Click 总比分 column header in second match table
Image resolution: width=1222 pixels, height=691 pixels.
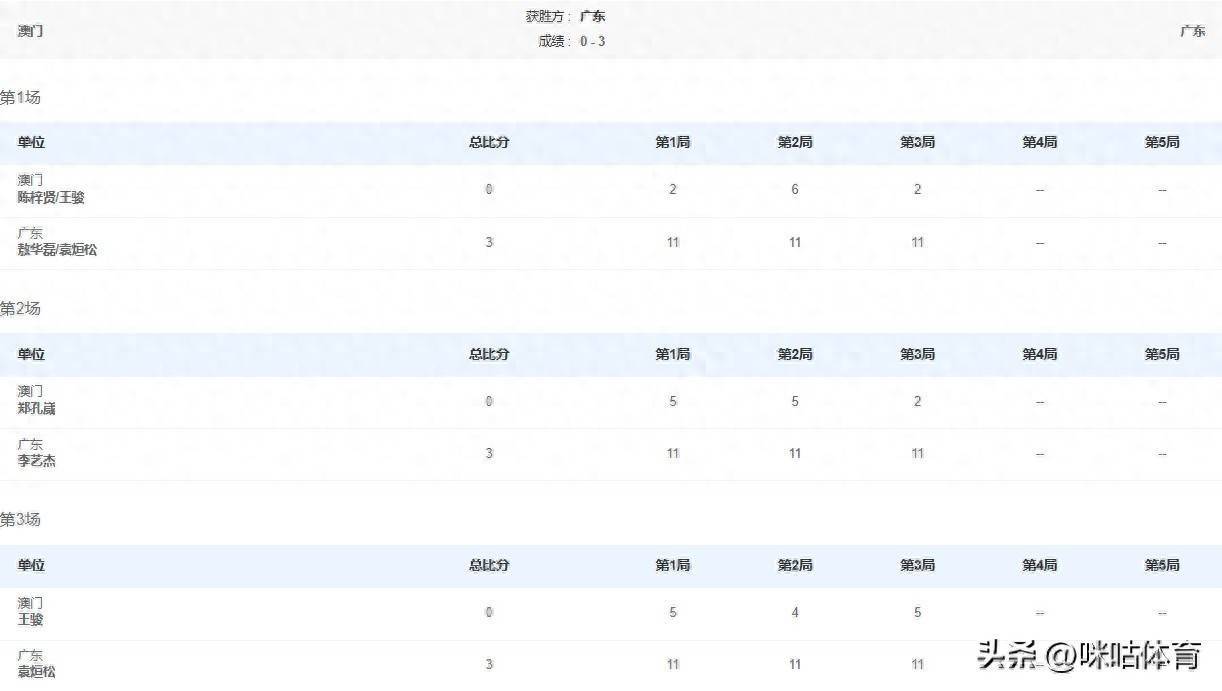[x=489, y=354]
